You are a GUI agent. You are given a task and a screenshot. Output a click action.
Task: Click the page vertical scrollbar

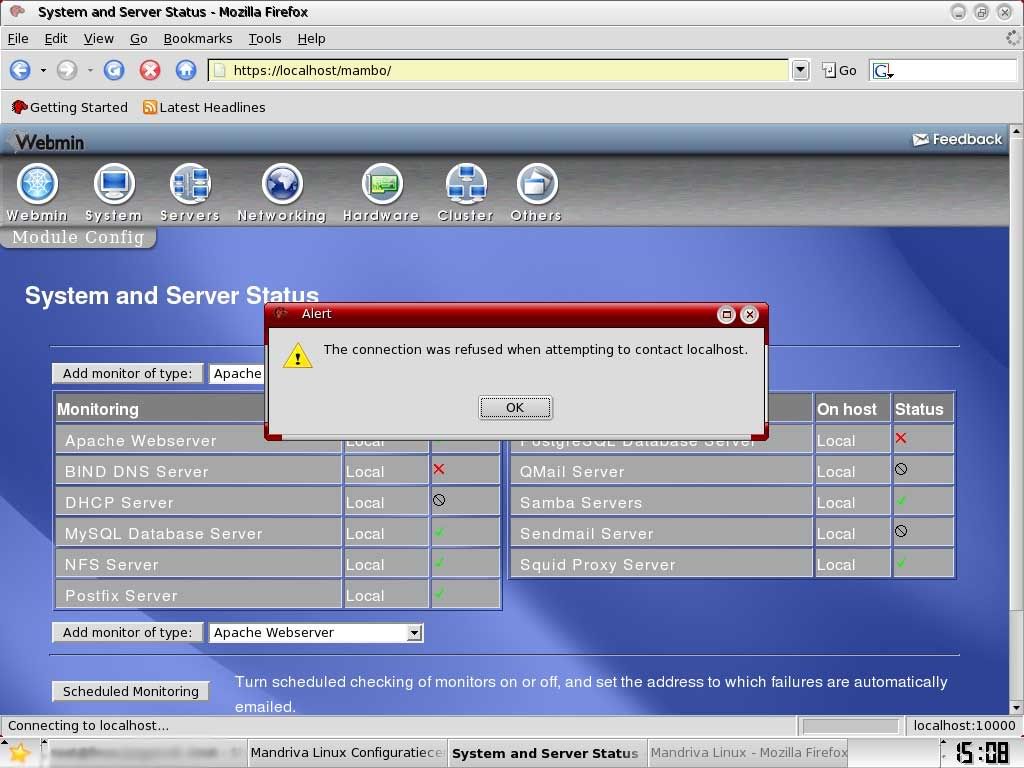[1016, 418]
